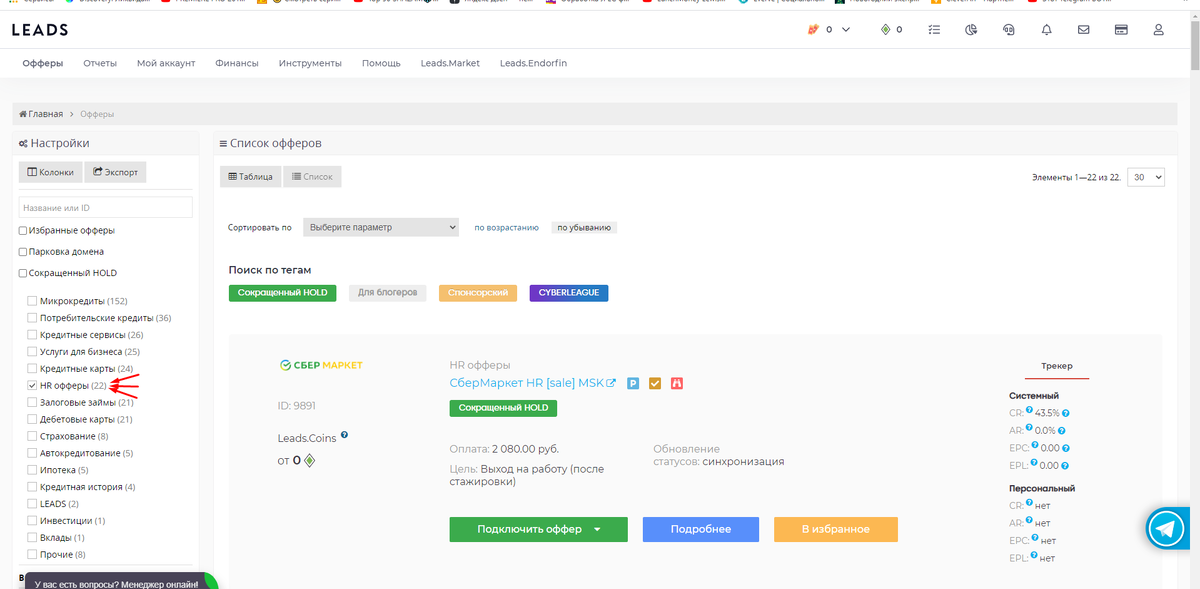Click the green coin icon after 'от 0'
Image resolution: width=1200 pixels, height=589 pixels.
pyautogui.click(x=309, y=460)
